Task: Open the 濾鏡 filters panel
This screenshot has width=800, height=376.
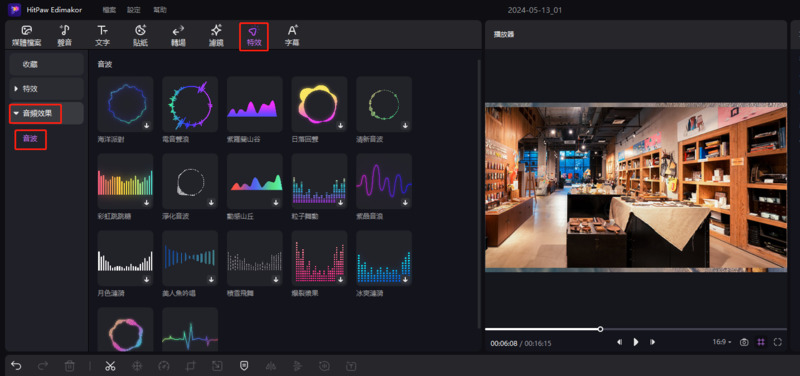Action: 216,36
